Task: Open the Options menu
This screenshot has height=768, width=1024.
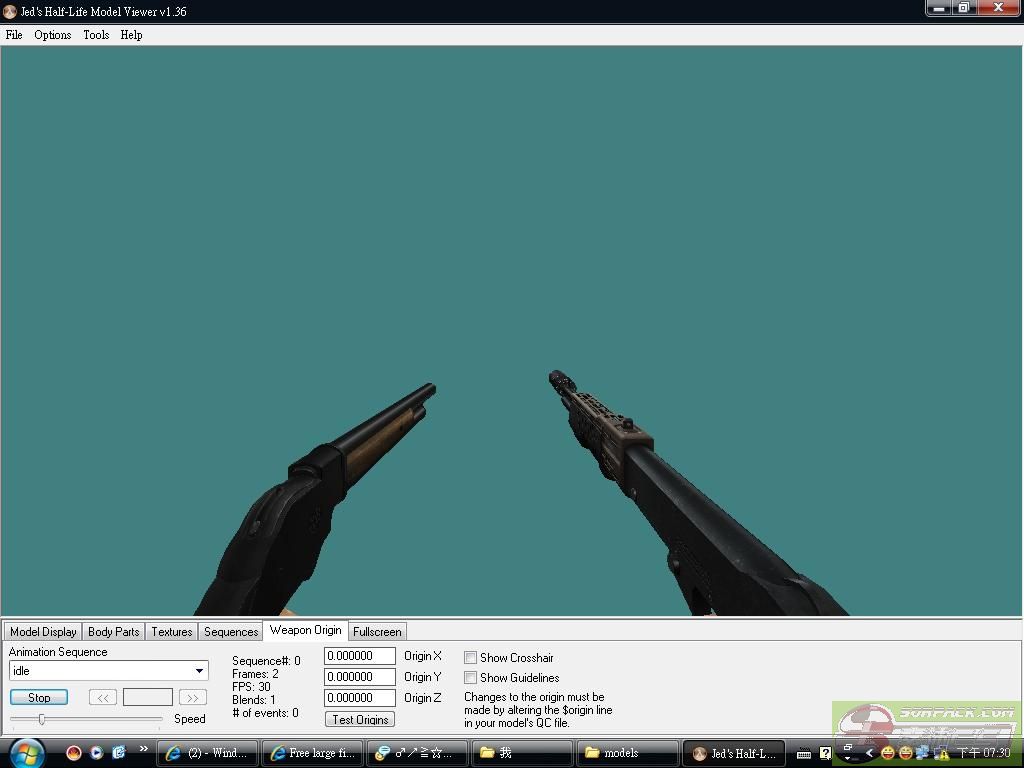Action: click(x=52, y=35)
